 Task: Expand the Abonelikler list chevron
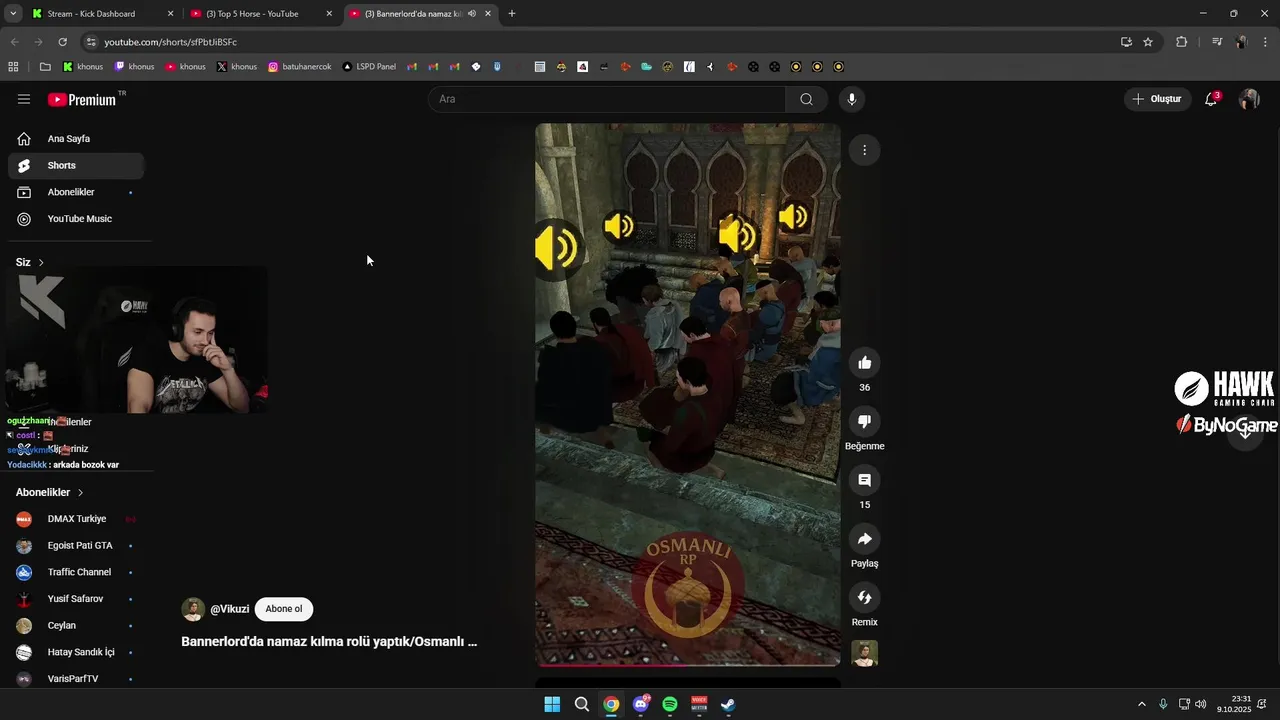(x=81, y=493)
